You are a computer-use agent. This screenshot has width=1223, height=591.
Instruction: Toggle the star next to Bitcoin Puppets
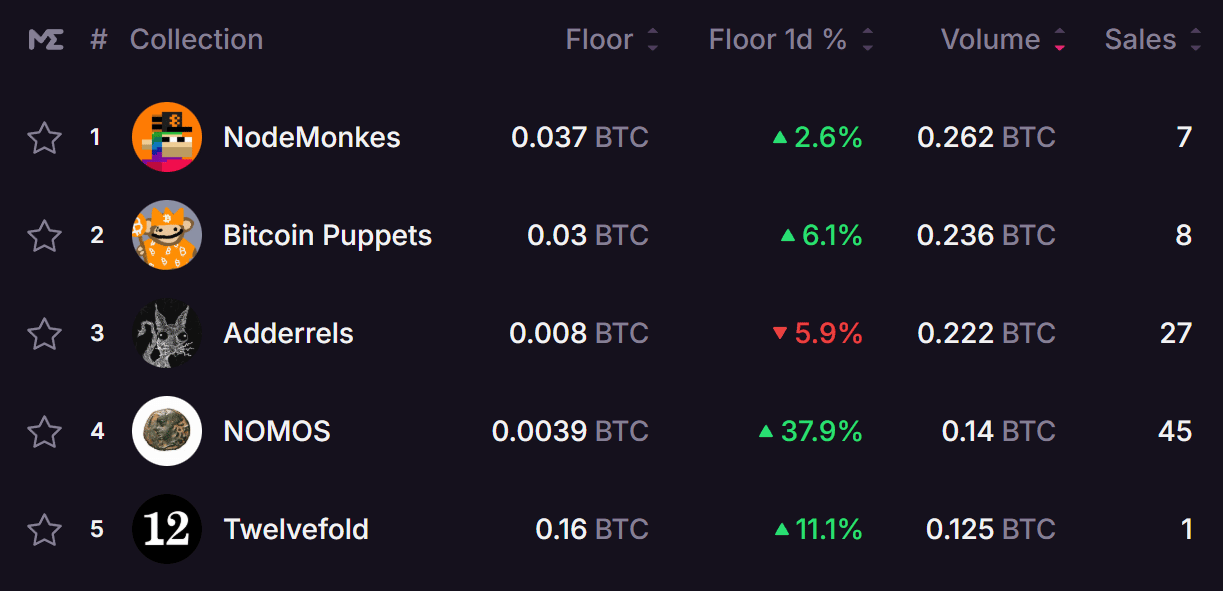(x=44, y=235)
